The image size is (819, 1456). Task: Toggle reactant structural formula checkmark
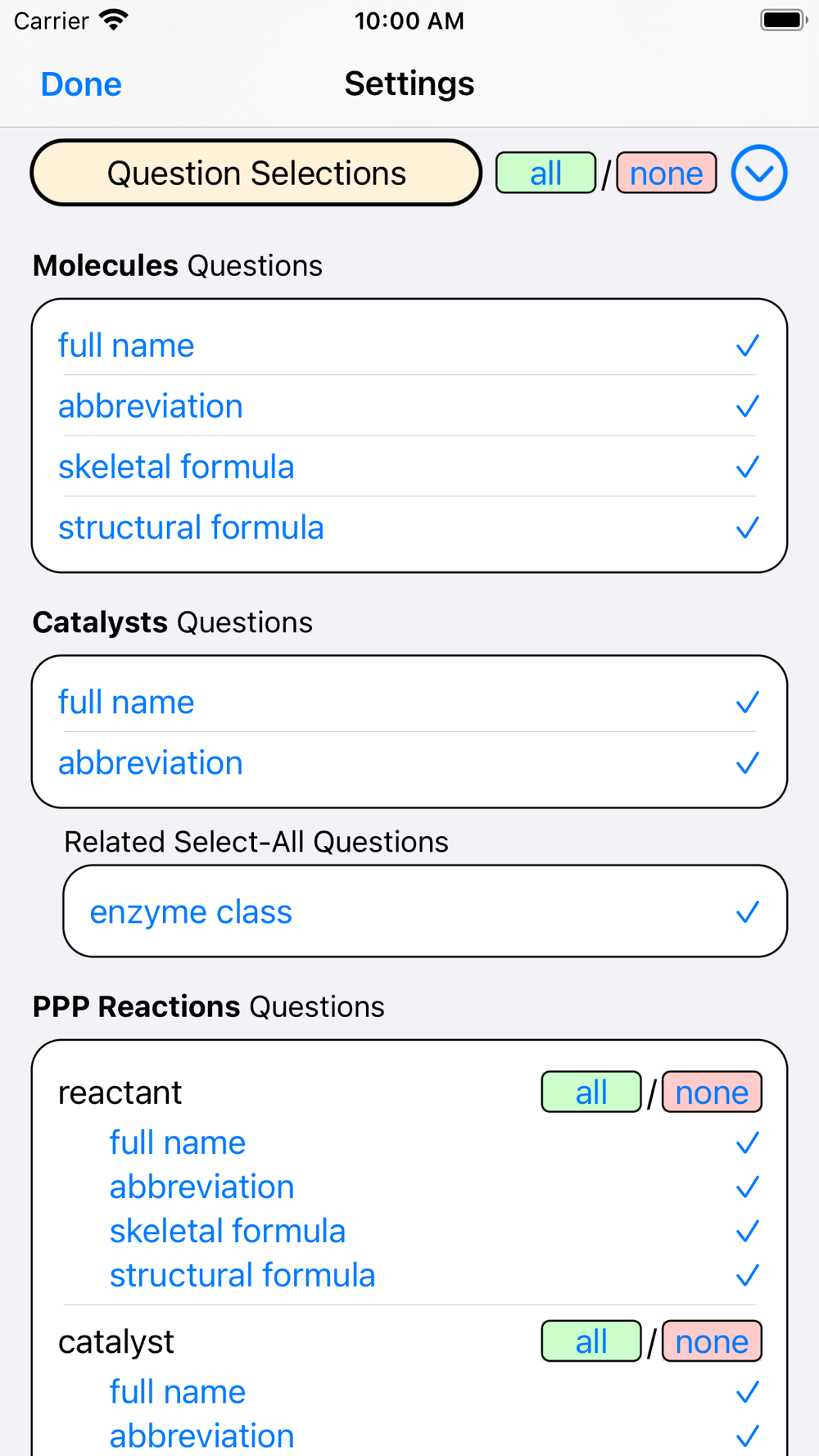coord(747,1276)
